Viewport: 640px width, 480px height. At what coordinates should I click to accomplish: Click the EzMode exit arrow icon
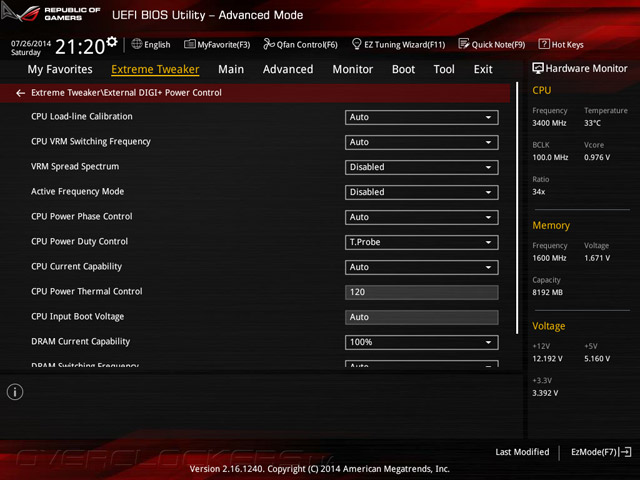click(x=626, y=452)
